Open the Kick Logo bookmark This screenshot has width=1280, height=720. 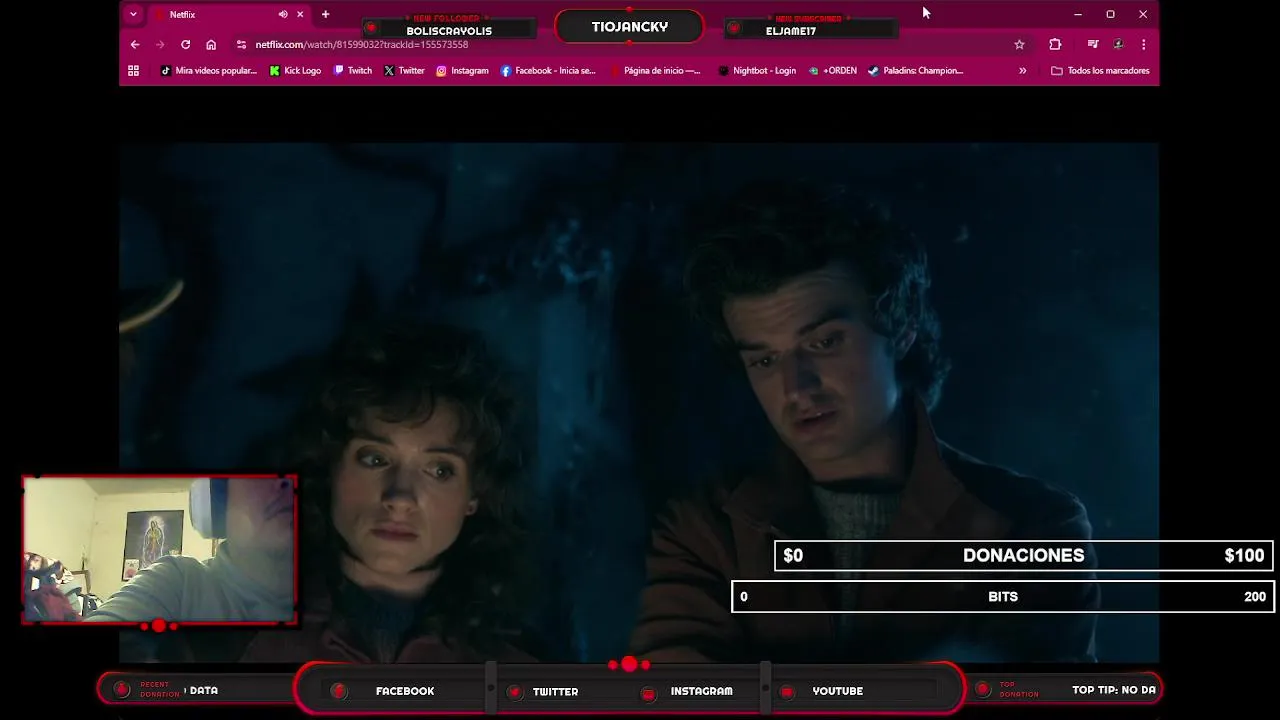(x=295, y=70)
